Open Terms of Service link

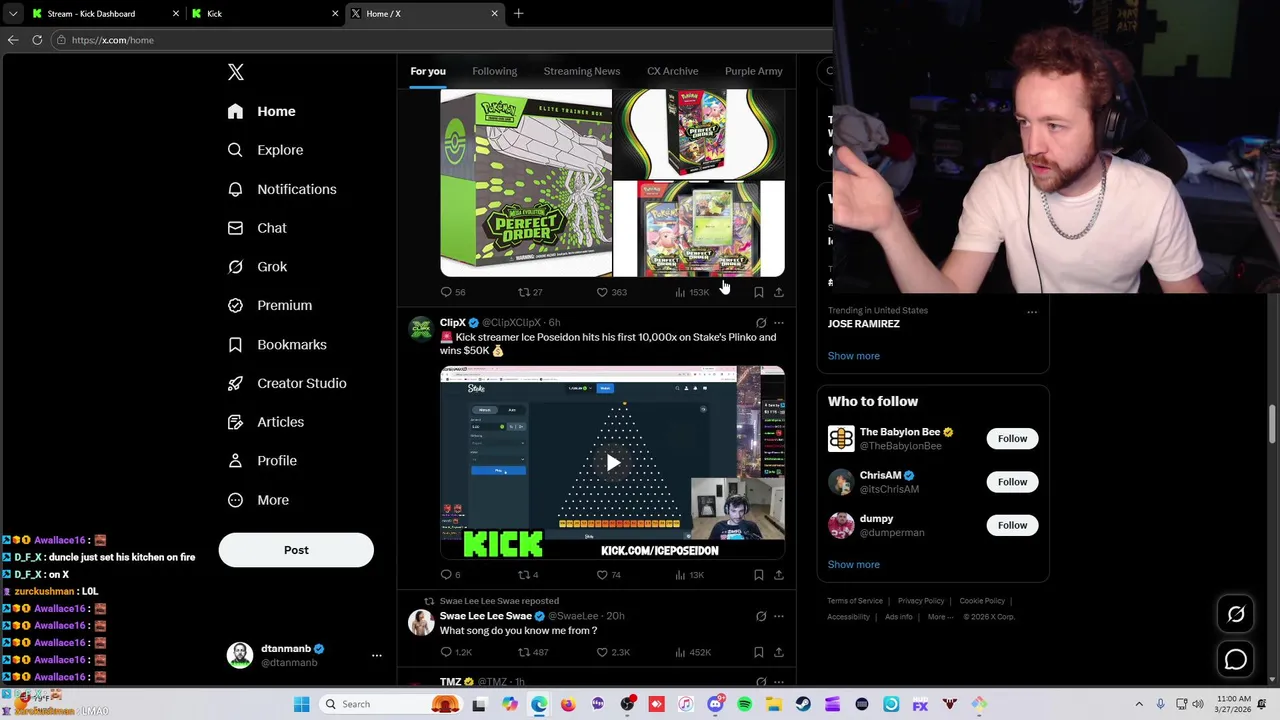point(855,601)
